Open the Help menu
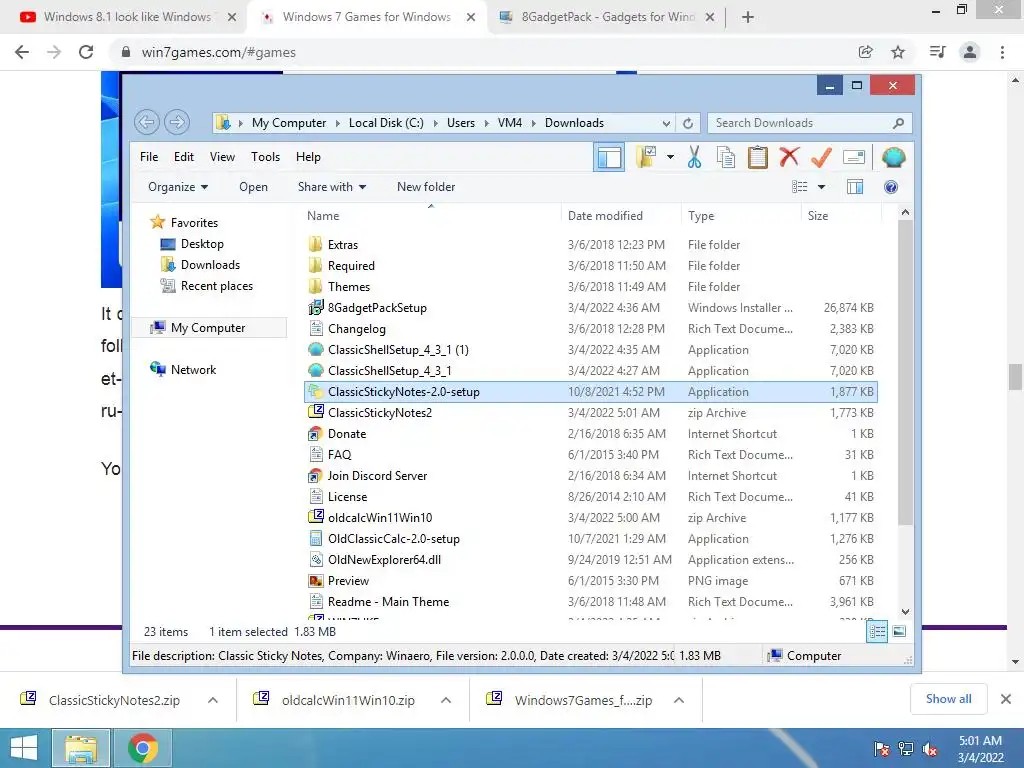This screenshot has width=1024, height=768. pyautogui.click(x=308, y=157)
